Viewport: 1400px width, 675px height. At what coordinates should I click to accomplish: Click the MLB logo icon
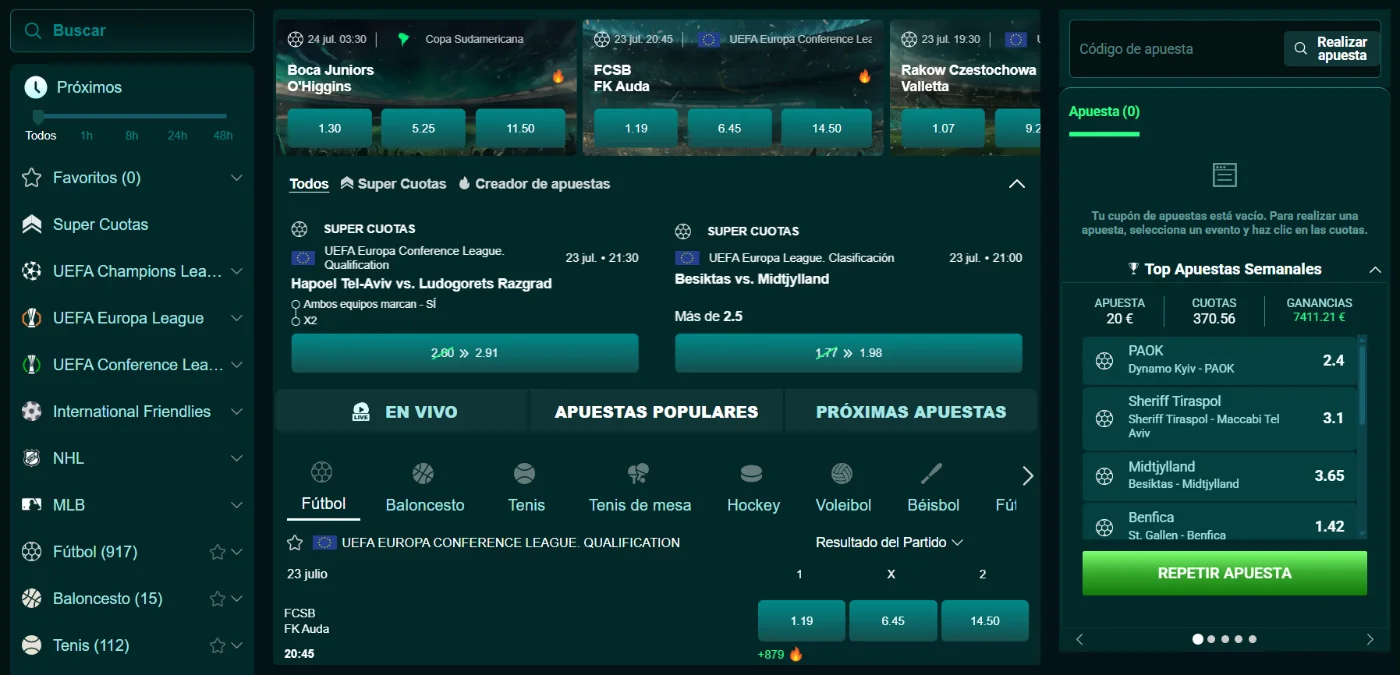click(x=32, y=505)
